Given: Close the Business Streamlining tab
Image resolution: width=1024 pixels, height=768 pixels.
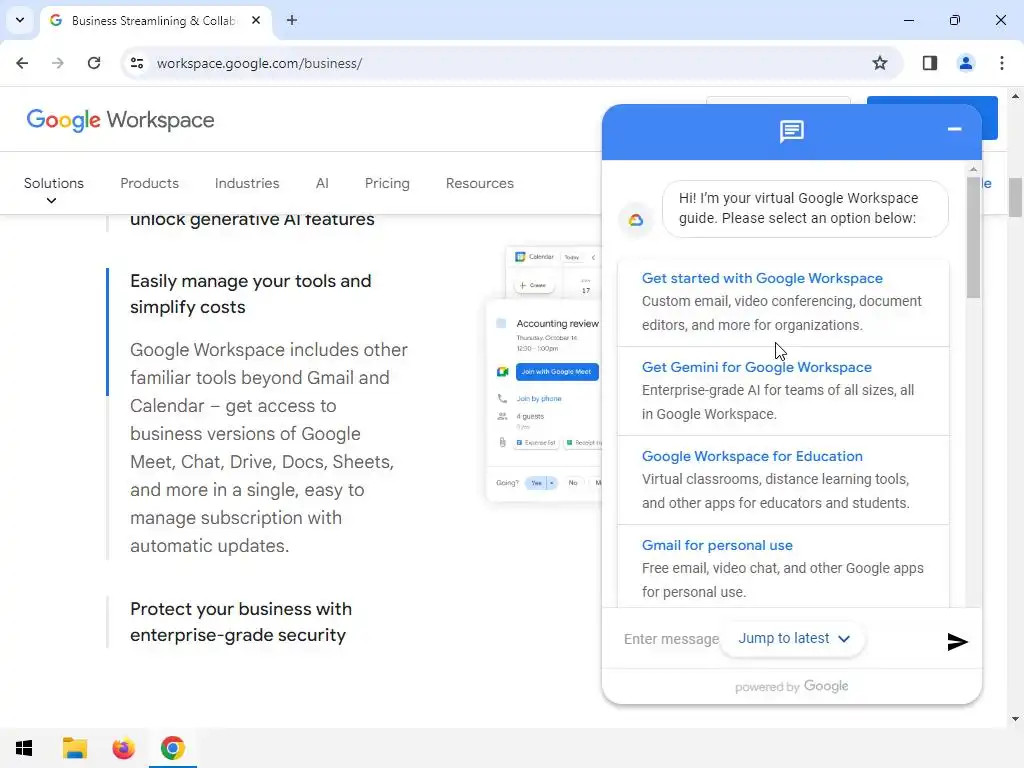Looking at the screenshot, I should pos(256,20).
